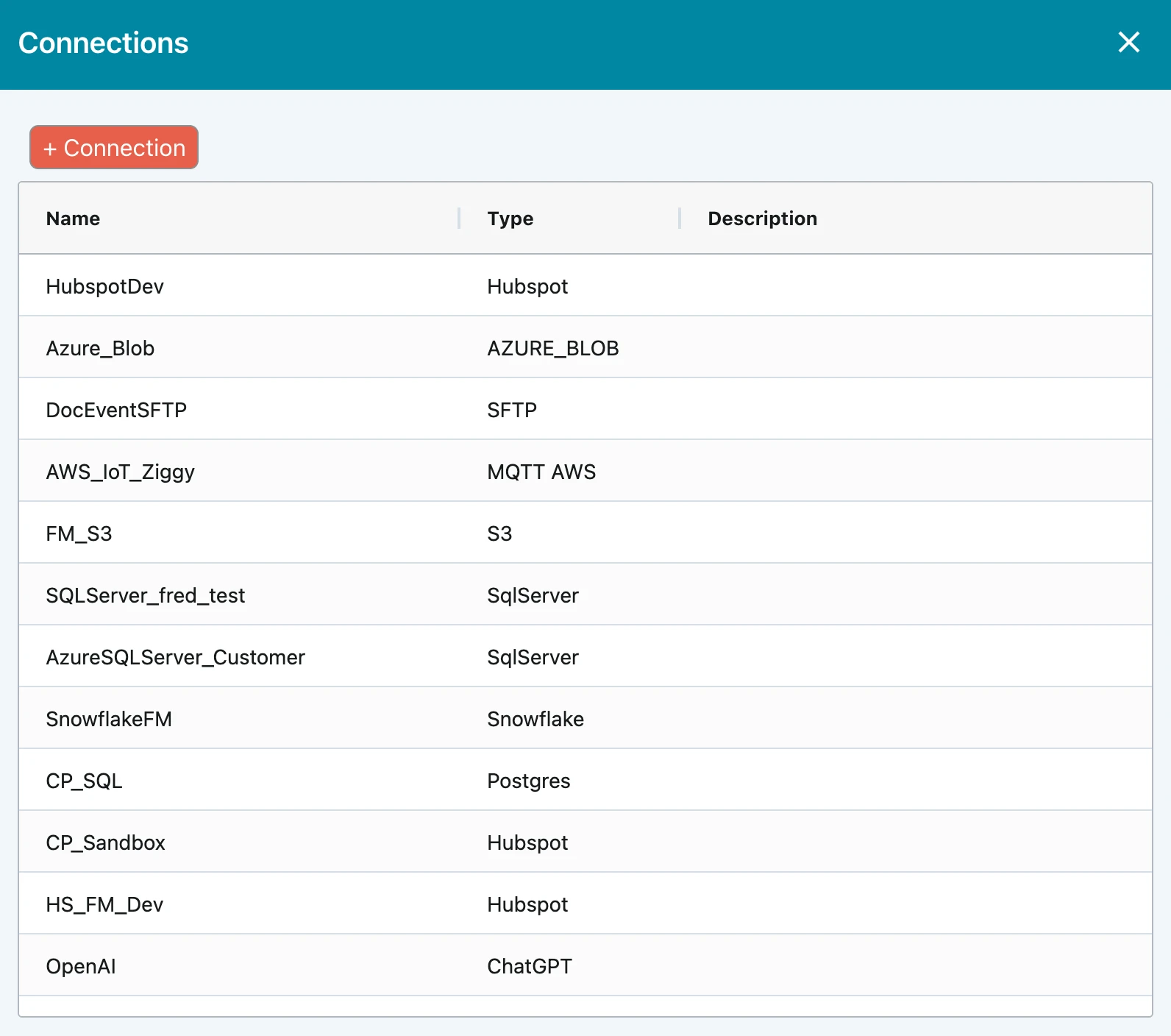Screen dimensions: 1171x1036
Task: Select the DocEventSFTP connection
Action: click(x=116, y=410)
